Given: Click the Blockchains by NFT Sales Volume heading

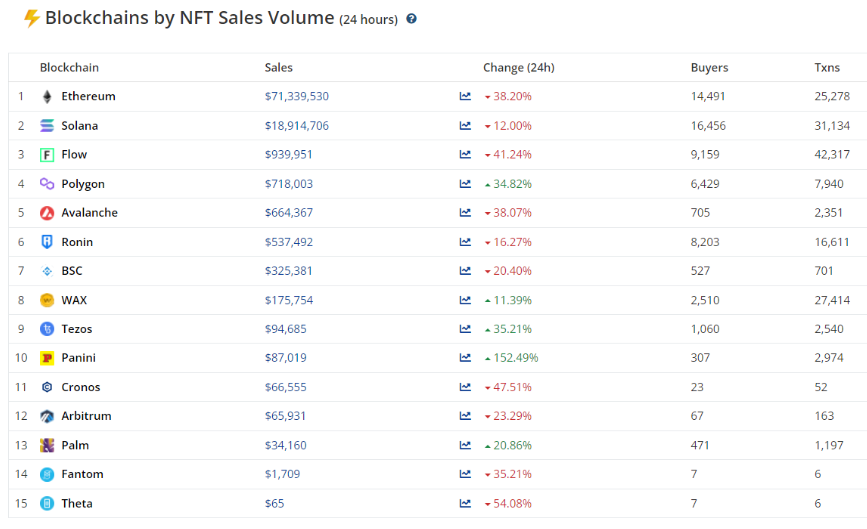Looking at the screenshot, I should pos(190,18).
